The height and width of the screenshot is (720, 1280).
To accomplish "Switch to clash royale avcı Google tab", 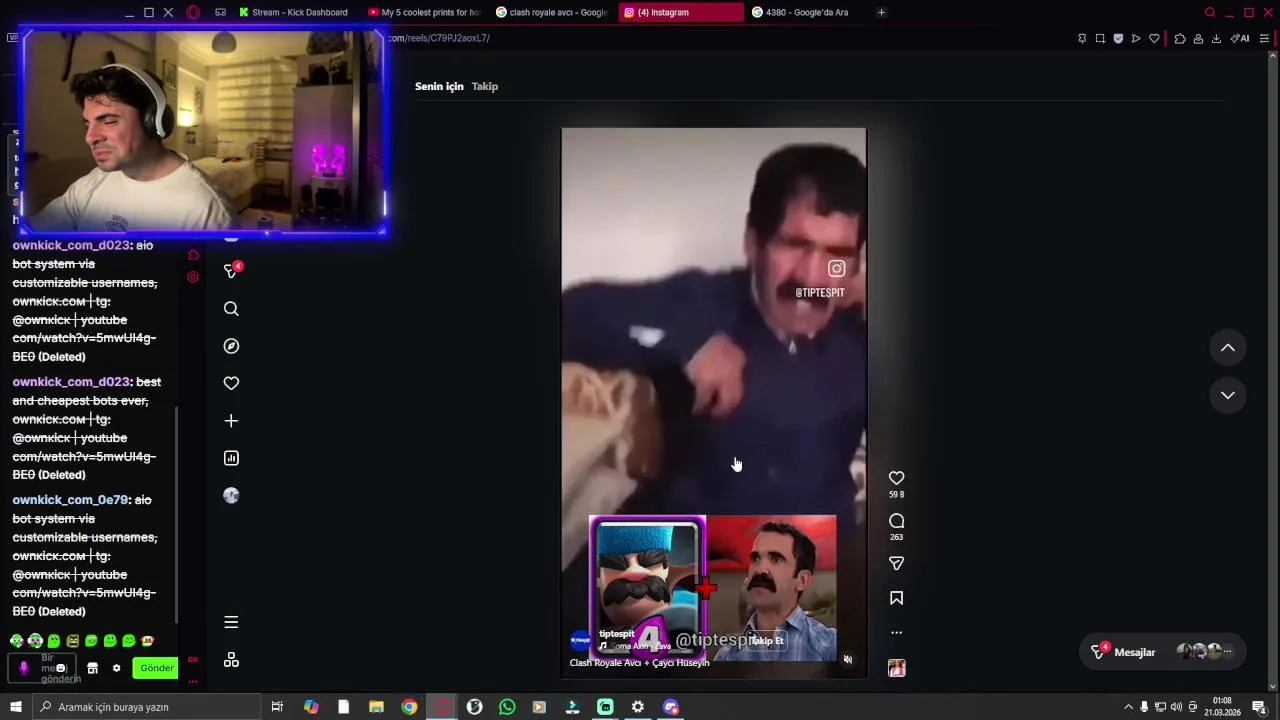I will 552,12.
